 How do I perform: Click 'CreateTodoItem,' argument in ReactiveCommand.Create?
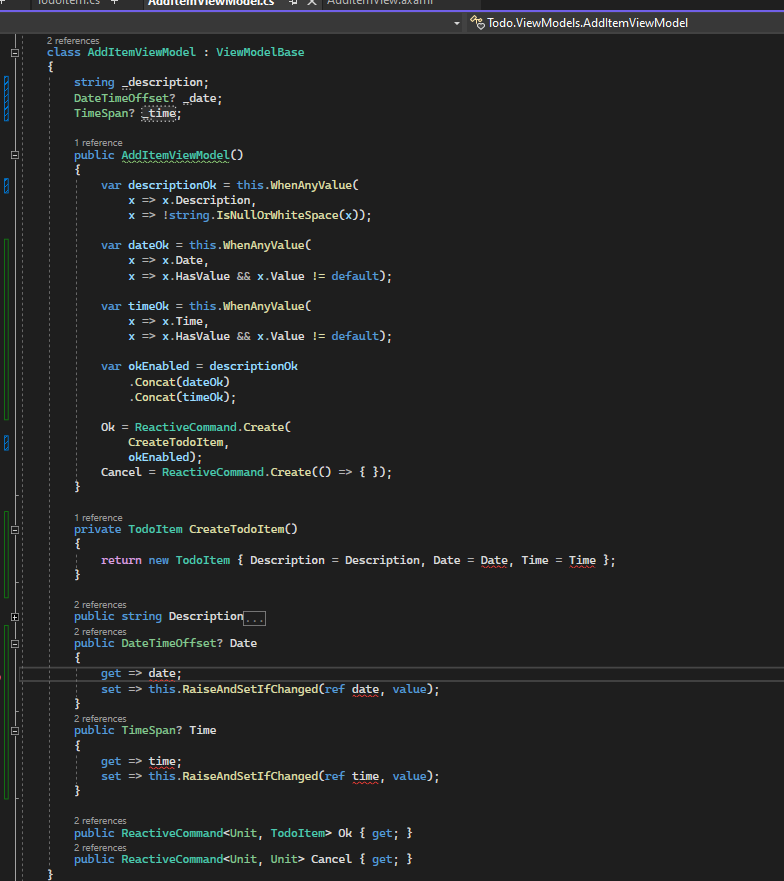(x=178, y=442)
